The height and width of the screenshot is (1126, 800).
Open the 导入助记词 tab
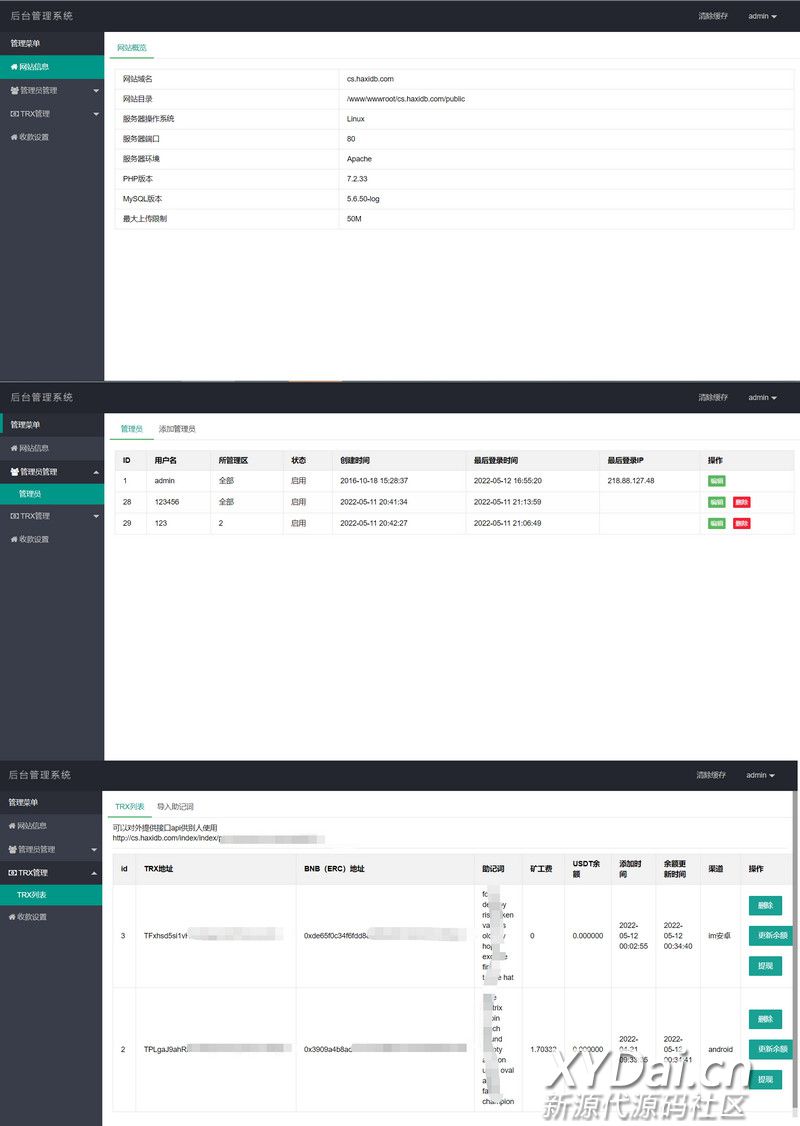click(x=175, y=806)
